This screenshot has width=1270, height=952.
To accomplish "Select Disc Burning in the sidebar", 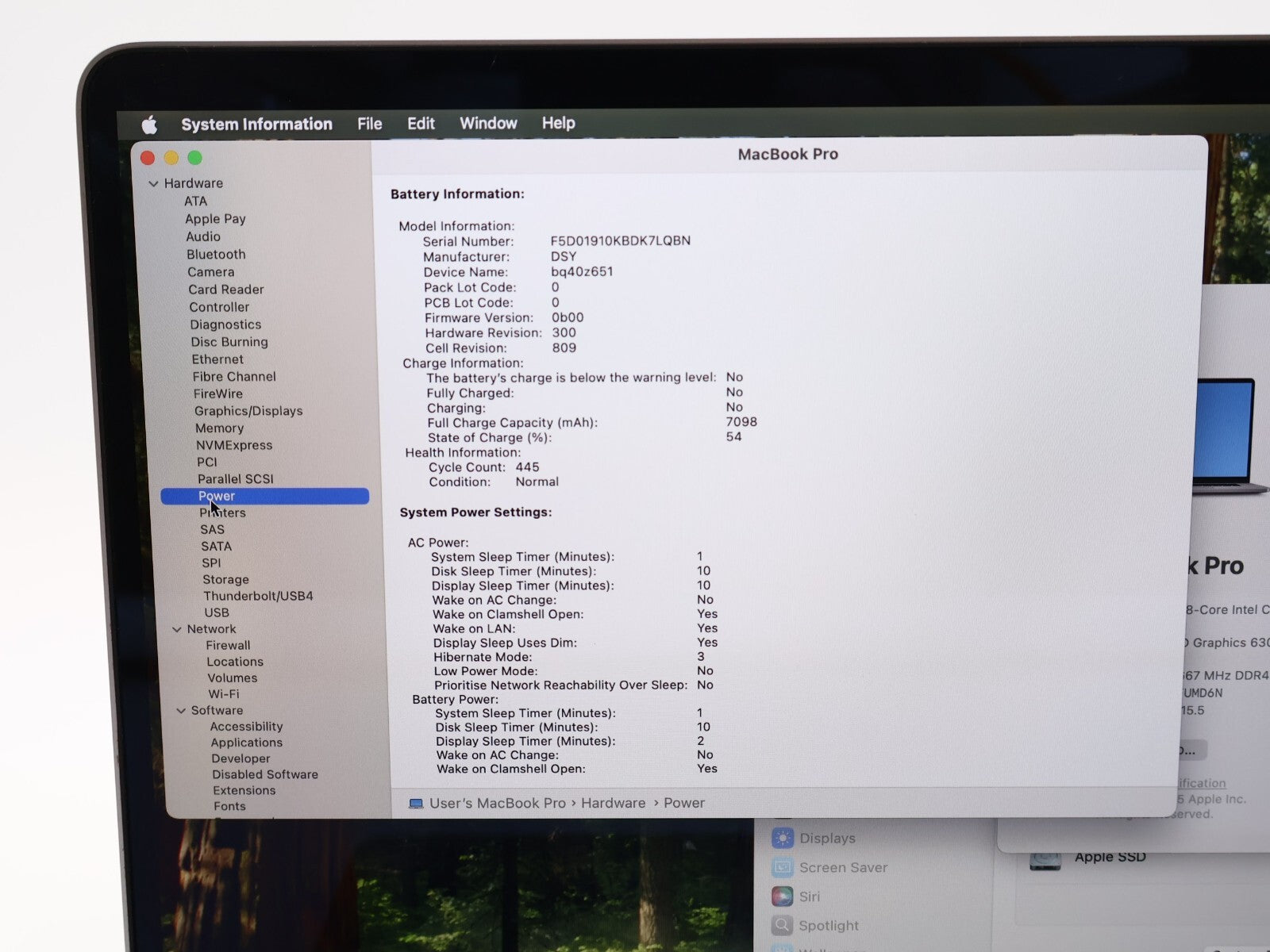I will coord(229,342).
